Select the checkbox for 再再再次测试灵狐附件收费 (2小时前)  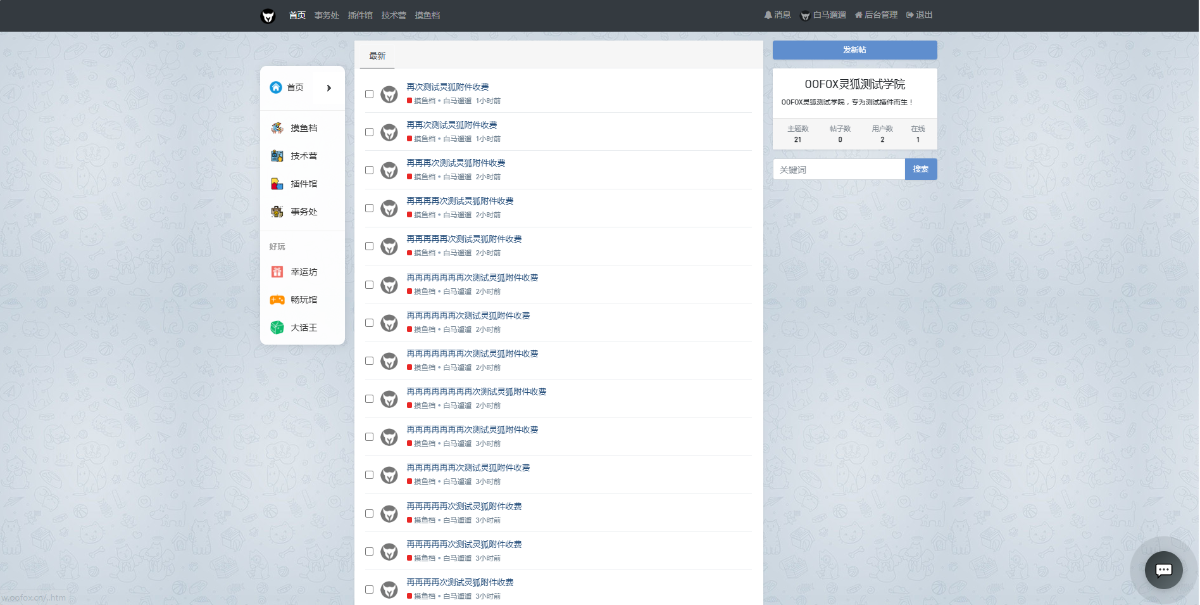click(369, 170)
